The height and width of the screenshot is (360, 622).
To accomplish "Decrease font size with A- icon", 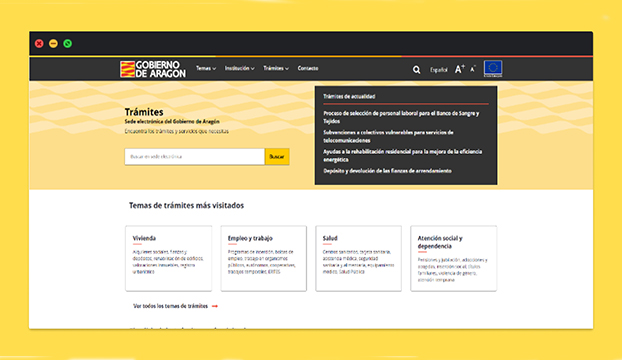I will (472, 69).
